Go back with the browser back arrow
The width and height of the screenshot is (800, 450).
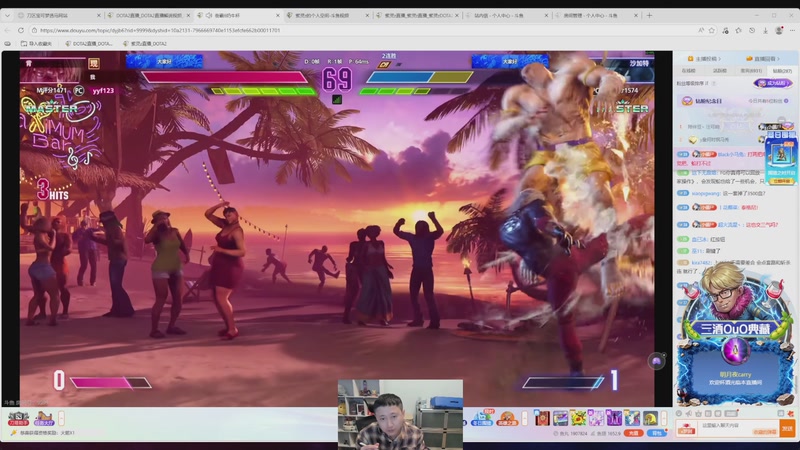(x=7, y=30)
